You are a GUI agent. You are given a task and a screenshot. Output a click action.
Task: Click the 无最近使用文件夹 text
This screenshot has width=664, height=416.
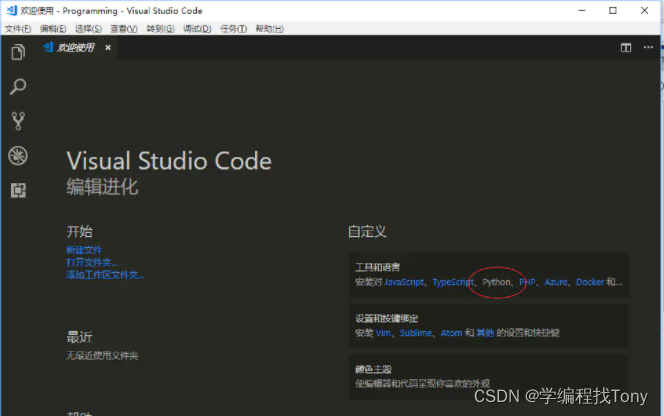102,355
